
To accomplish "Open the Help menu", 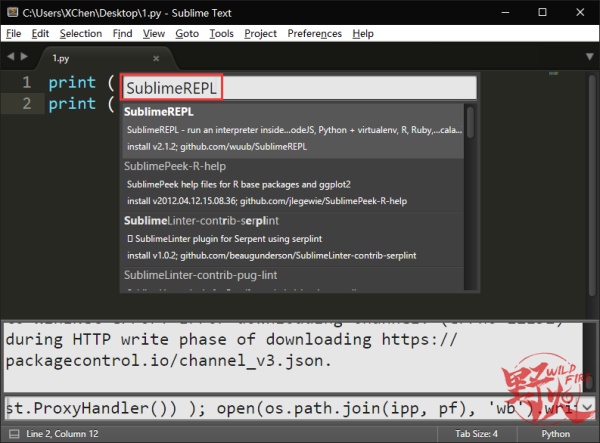I will tap(363, 34).
